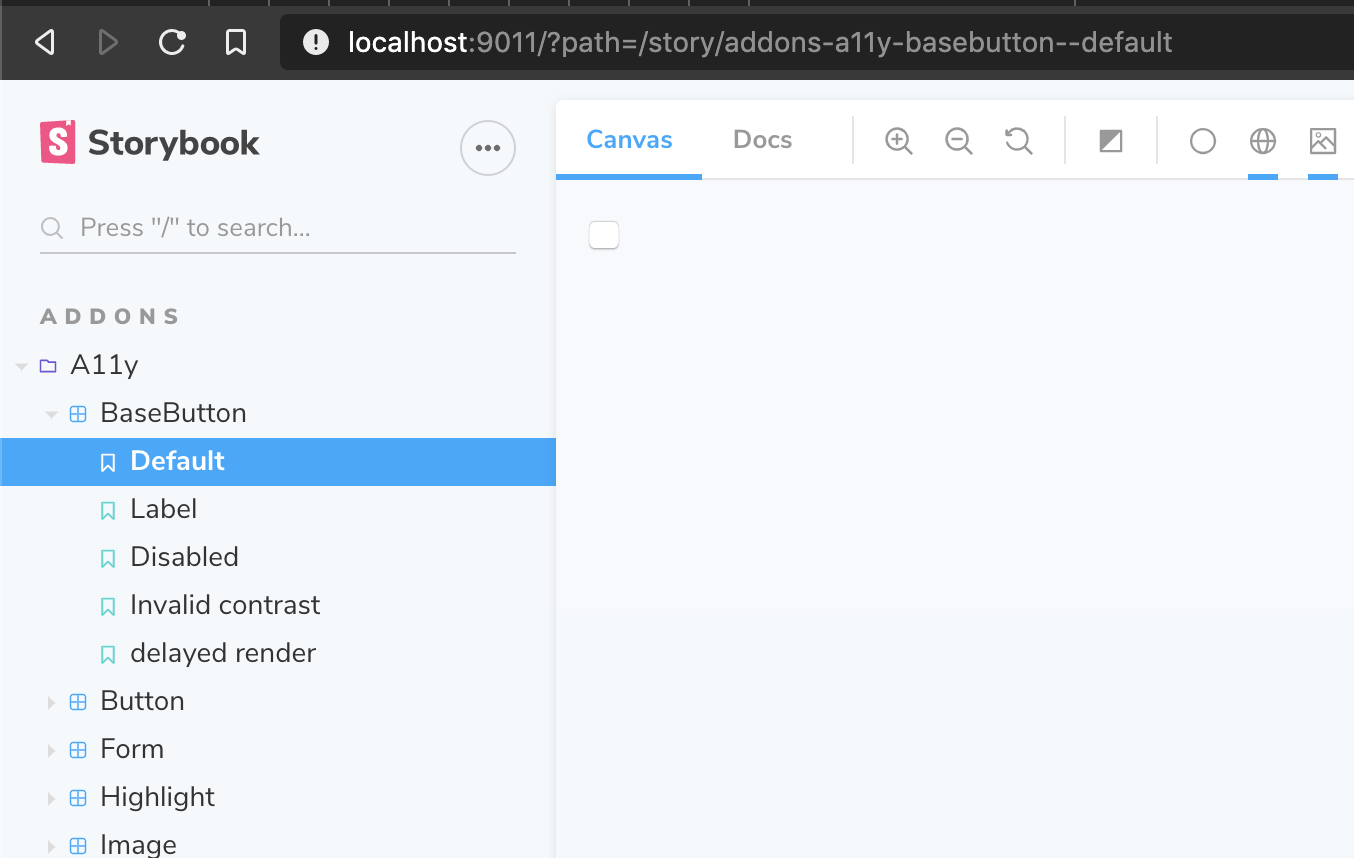Reset the canvas zoom level

[x=1018, y=140]
